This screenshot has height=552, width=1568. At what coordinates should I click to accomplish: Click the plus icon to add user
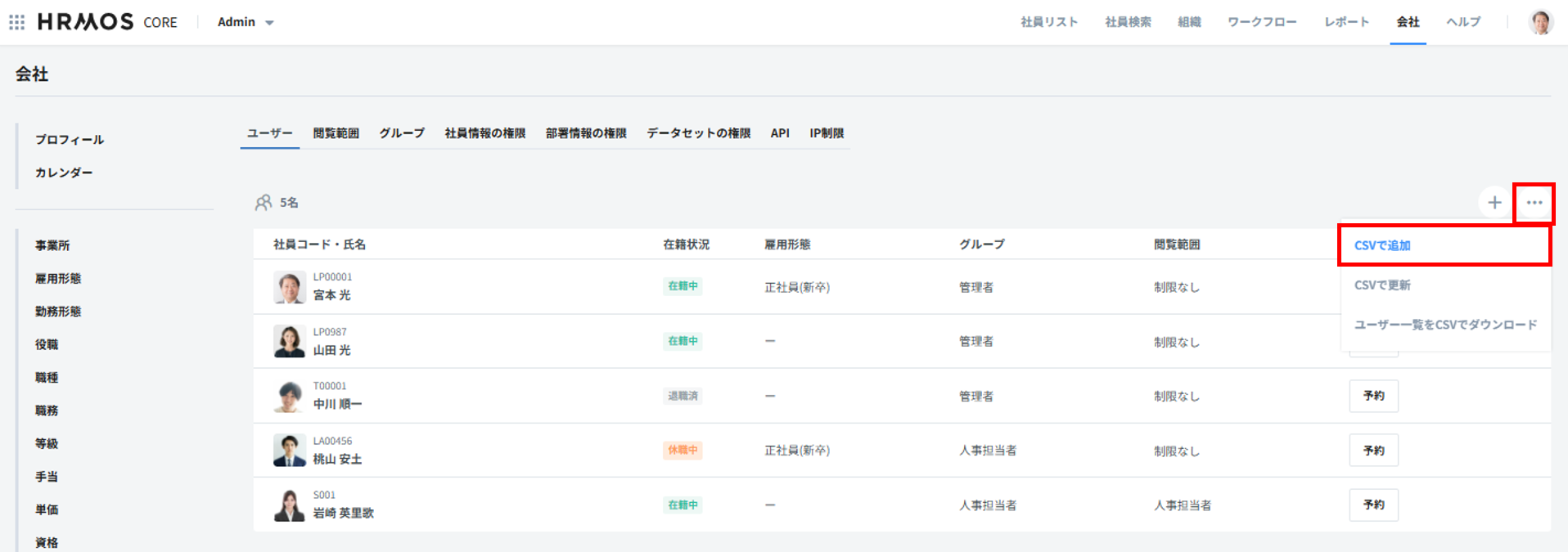click(x=1494, y=202)
